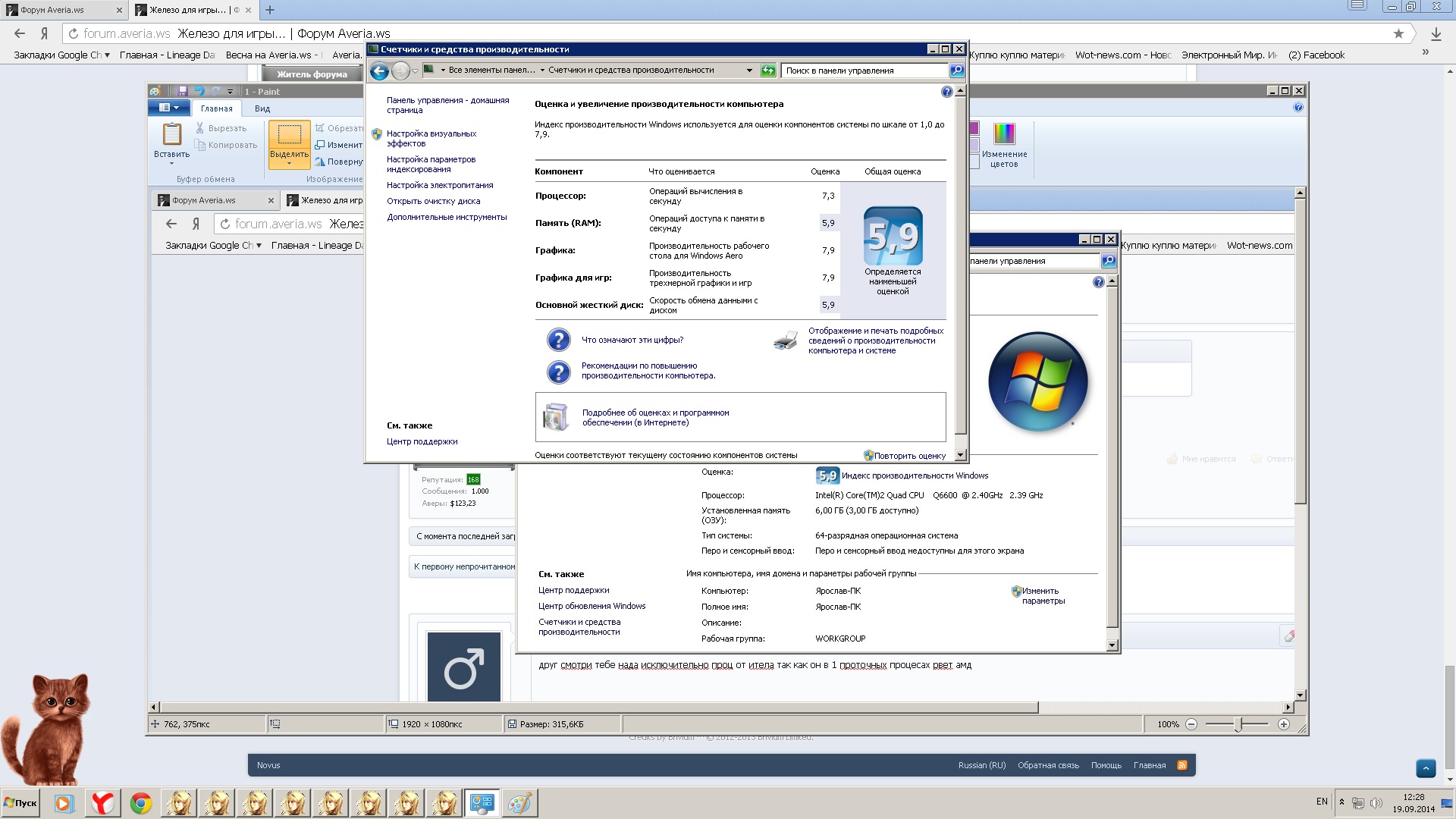1456x819 pixels.
Task: Reload the forum.averia.ws page
Action: tap(73, 33)
